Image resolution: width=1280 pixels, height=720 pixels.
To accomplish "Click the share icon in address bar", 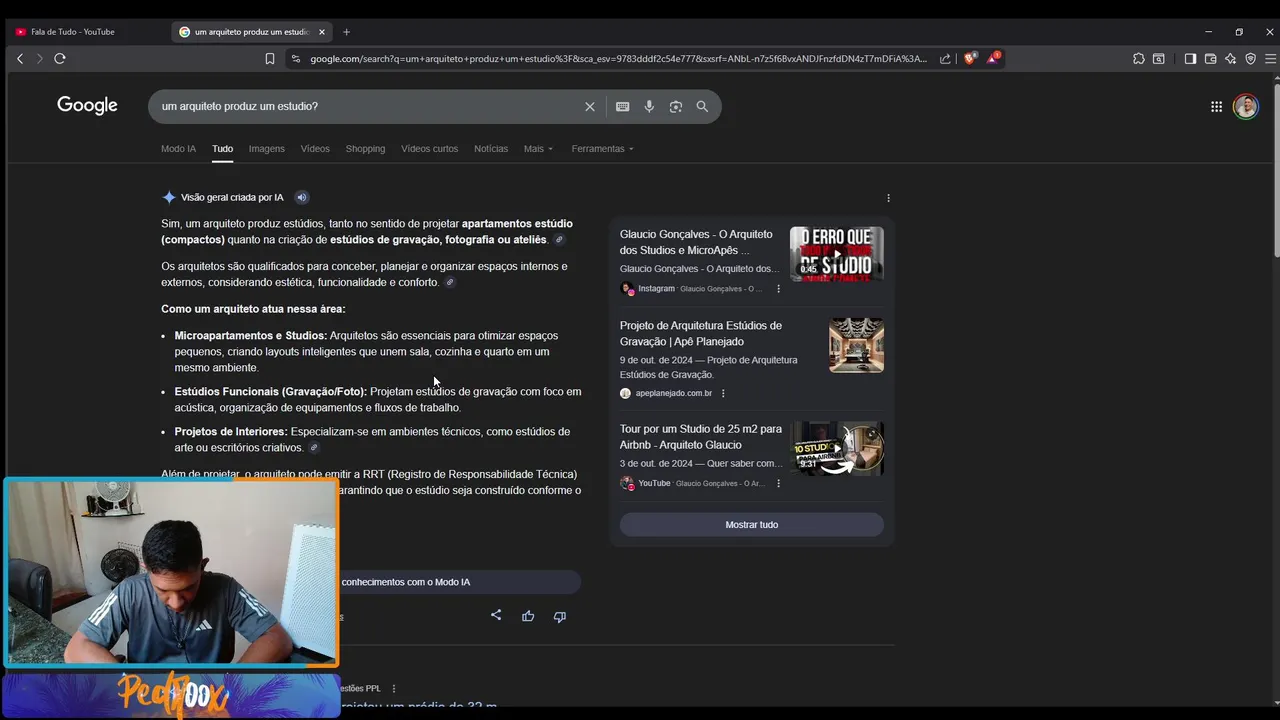I will coord(946,59).
